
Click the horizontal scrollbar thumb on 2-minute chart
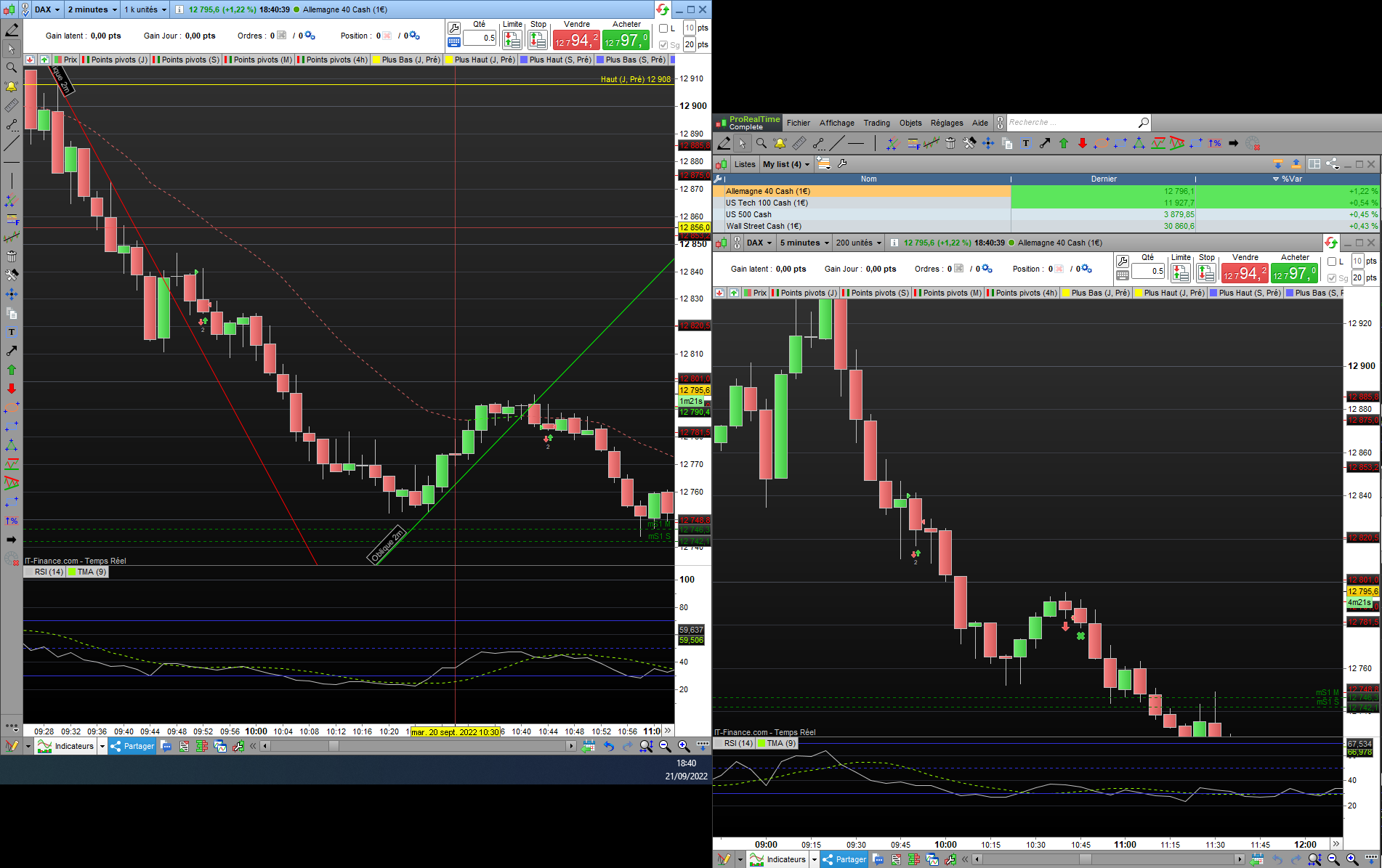tap(334, 746)
